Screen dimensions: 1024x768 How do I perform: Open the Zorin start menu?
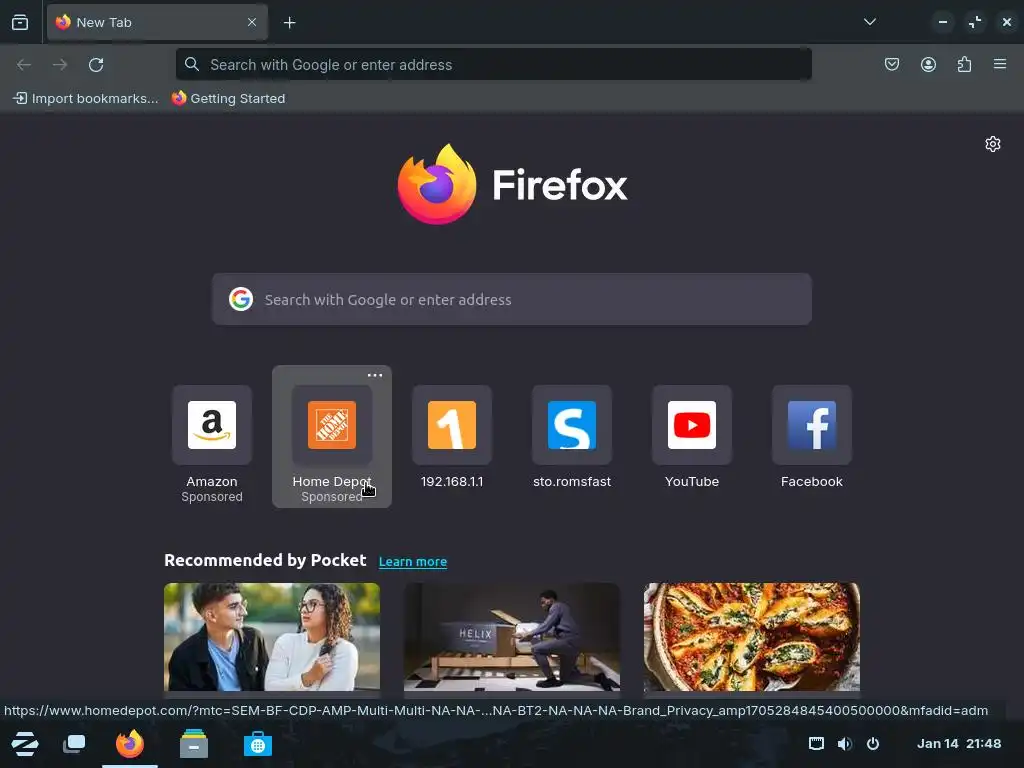(25, 744)
